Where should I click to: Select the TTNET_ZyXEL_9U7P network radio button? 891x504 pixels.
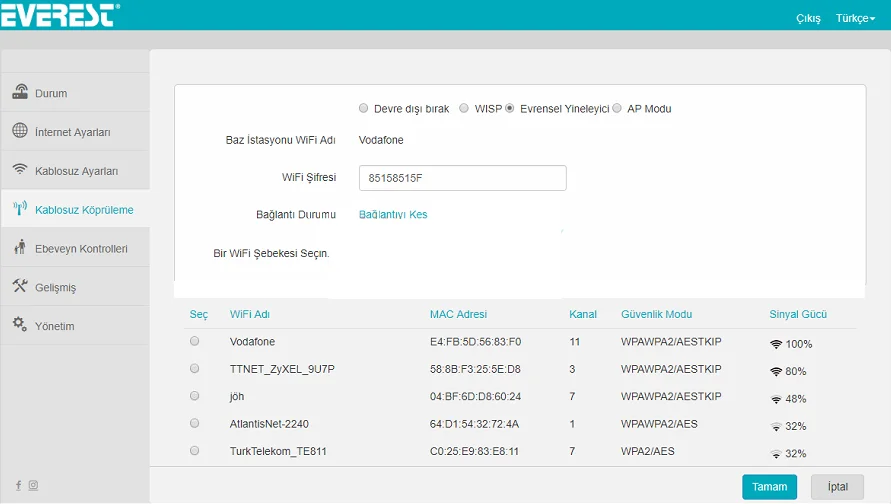[194, 369]
